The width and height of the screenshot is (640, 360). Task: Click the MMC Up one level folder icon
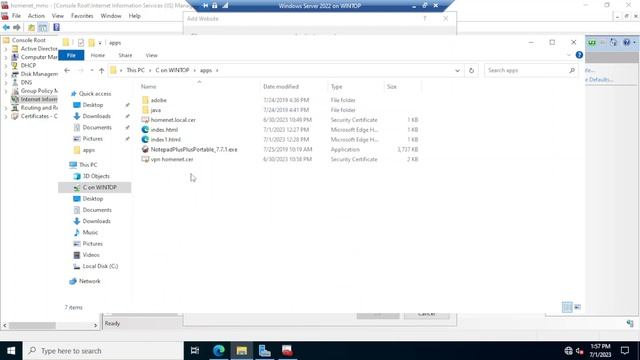click(31, 27)
